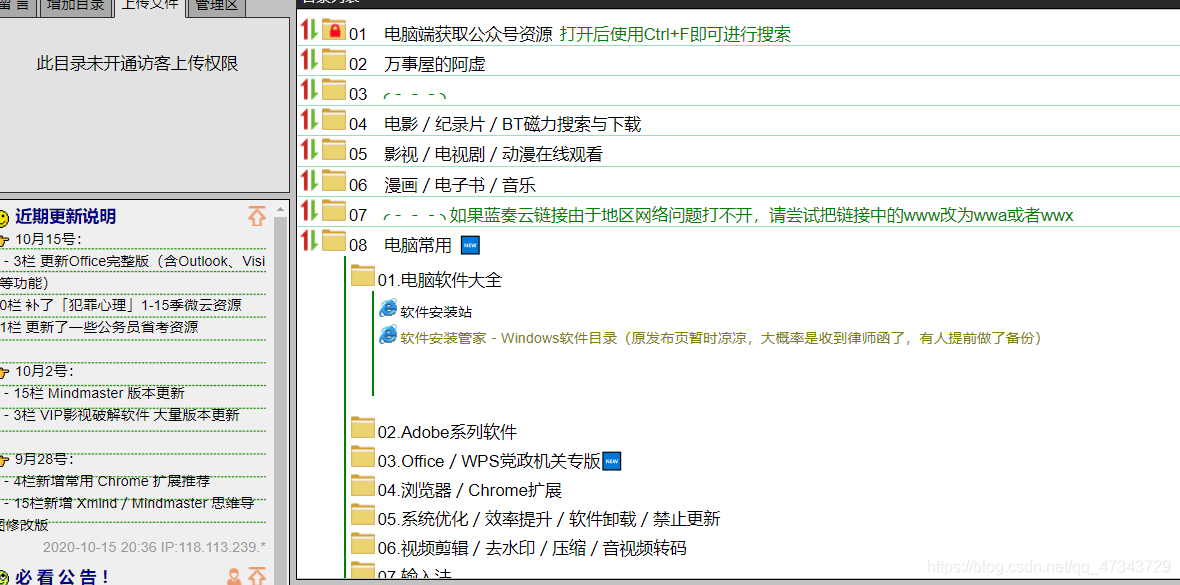Click the folder icon for 06.视频剪辑
The width and height of the screenshot is (1180, 585).
click(x=363, y=544)
